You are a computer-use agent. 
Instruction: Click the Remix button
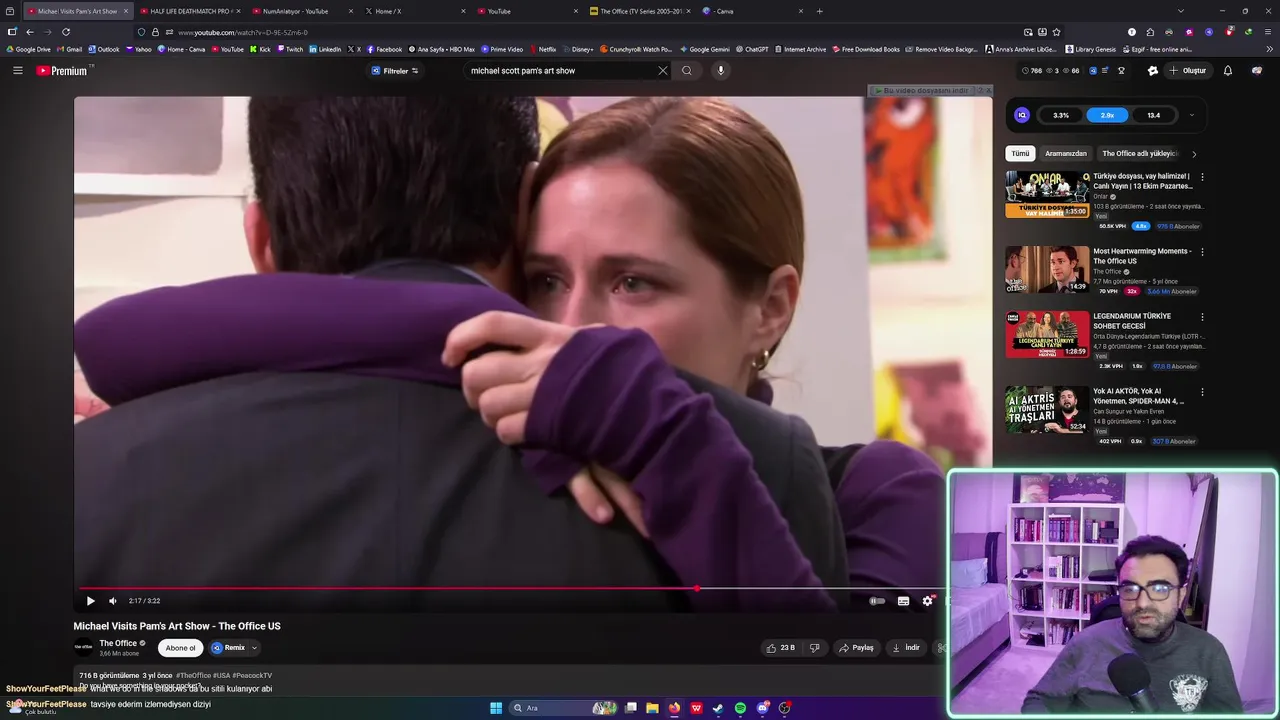229,648
